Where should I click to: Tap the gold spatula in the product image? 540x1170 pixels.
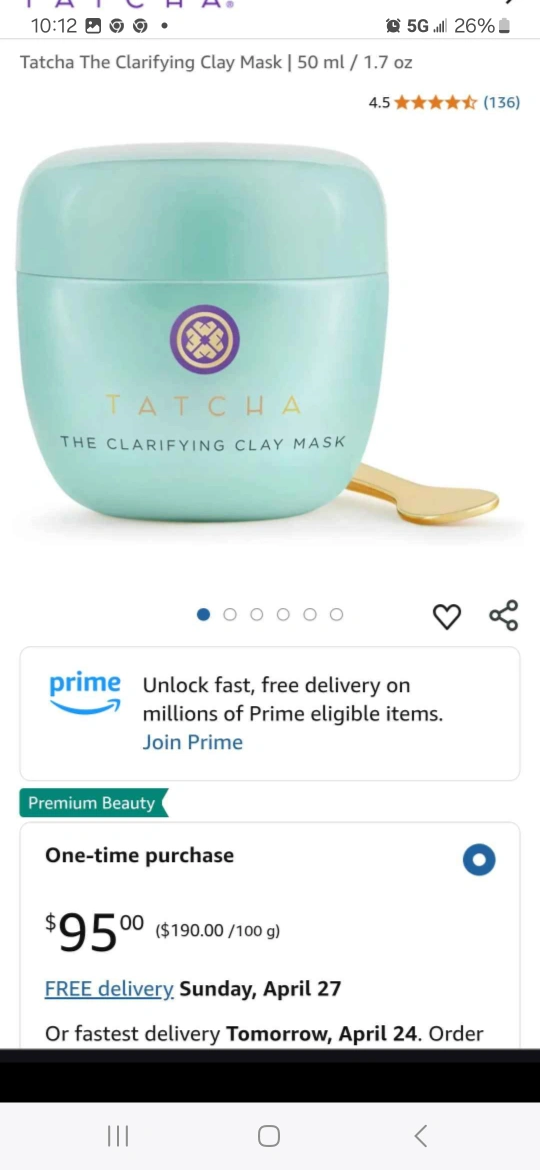(x=424, y=493)
